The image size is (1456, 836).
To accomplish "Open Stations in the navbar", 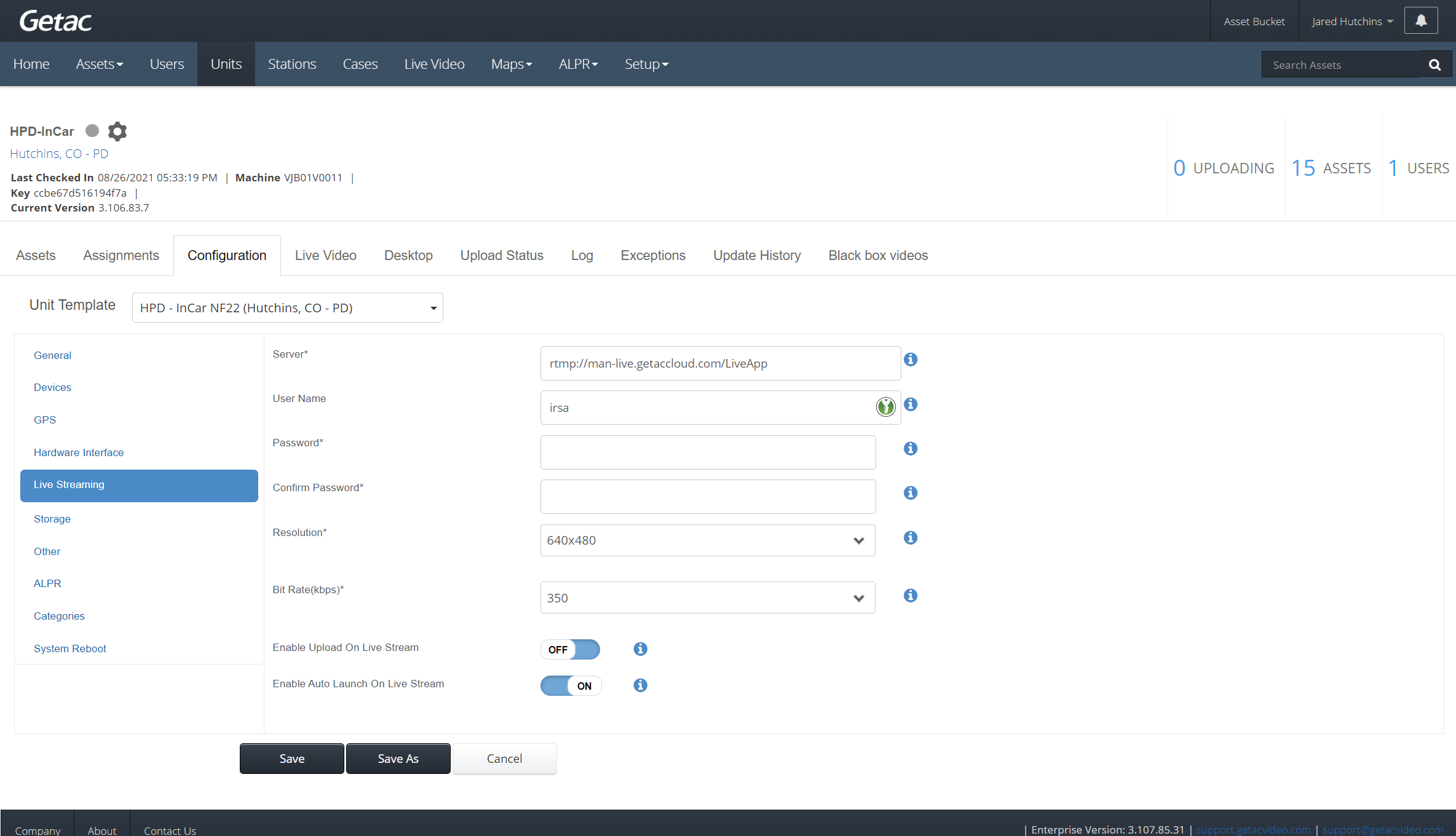I will [292, 64].
